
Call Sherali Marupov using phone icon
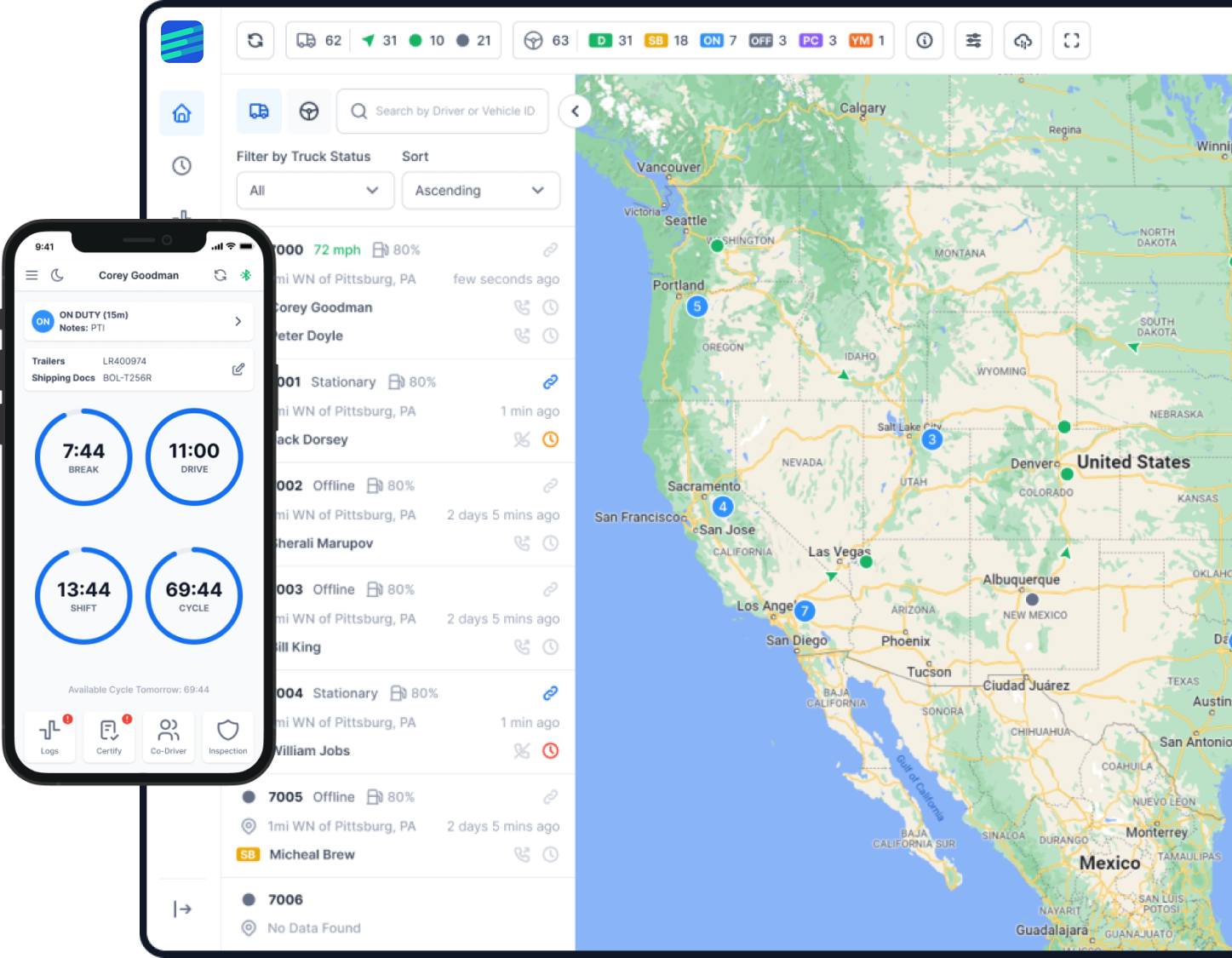[x=522, y=543]
